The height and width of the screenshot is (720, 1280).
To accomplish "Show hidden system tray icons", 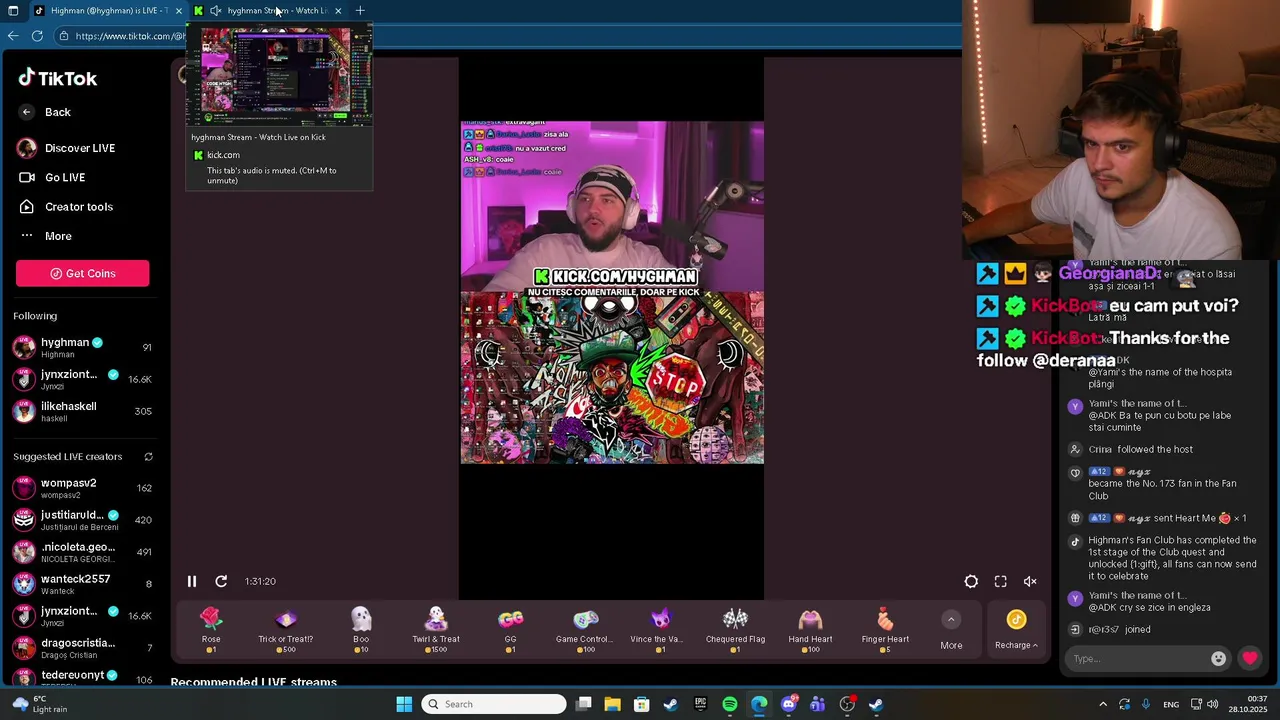I will click(1103, 704).
